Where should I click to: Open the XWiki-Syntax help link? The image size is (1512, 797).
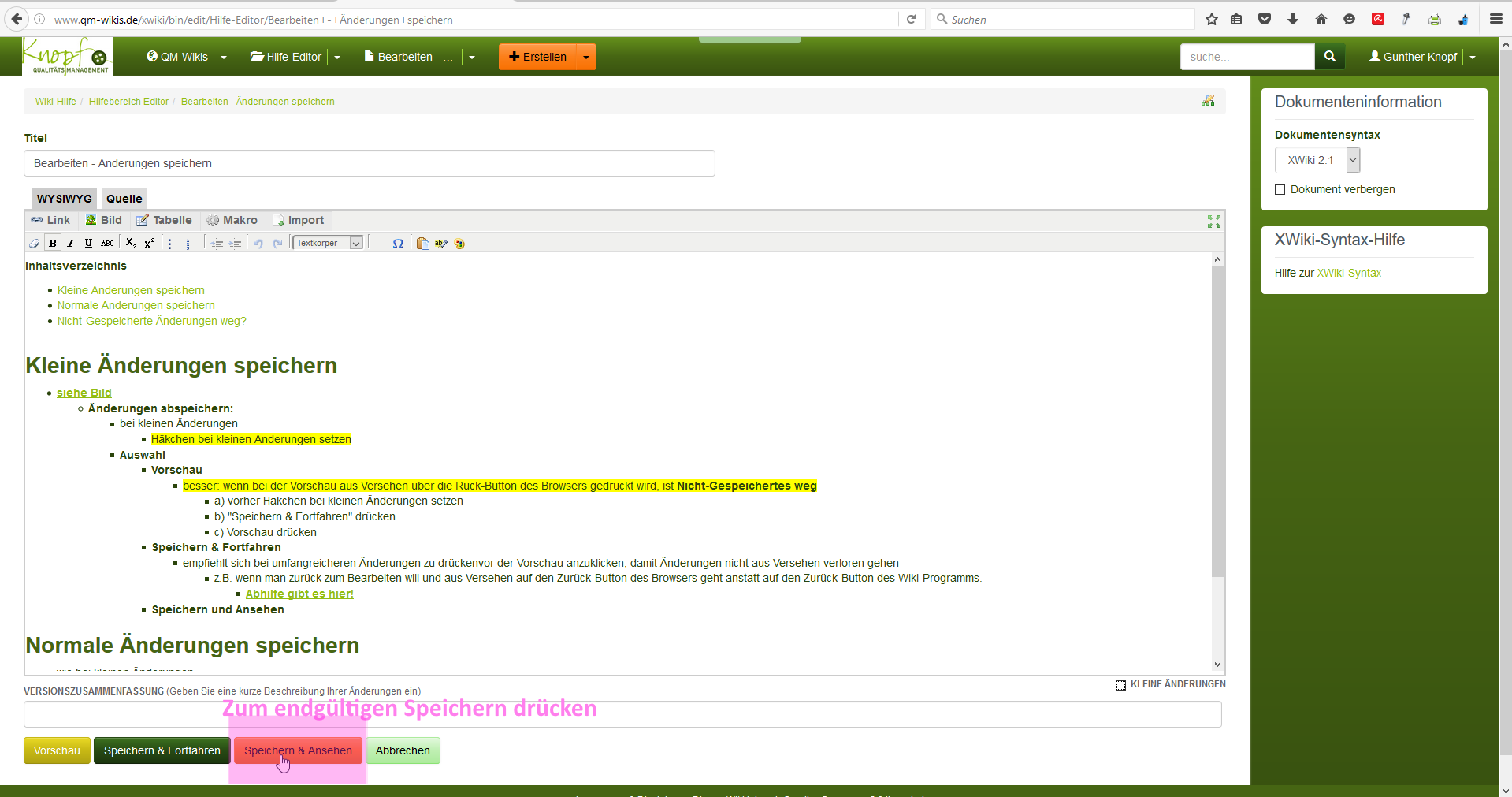pyautogui.click(x=1349, y=274)
